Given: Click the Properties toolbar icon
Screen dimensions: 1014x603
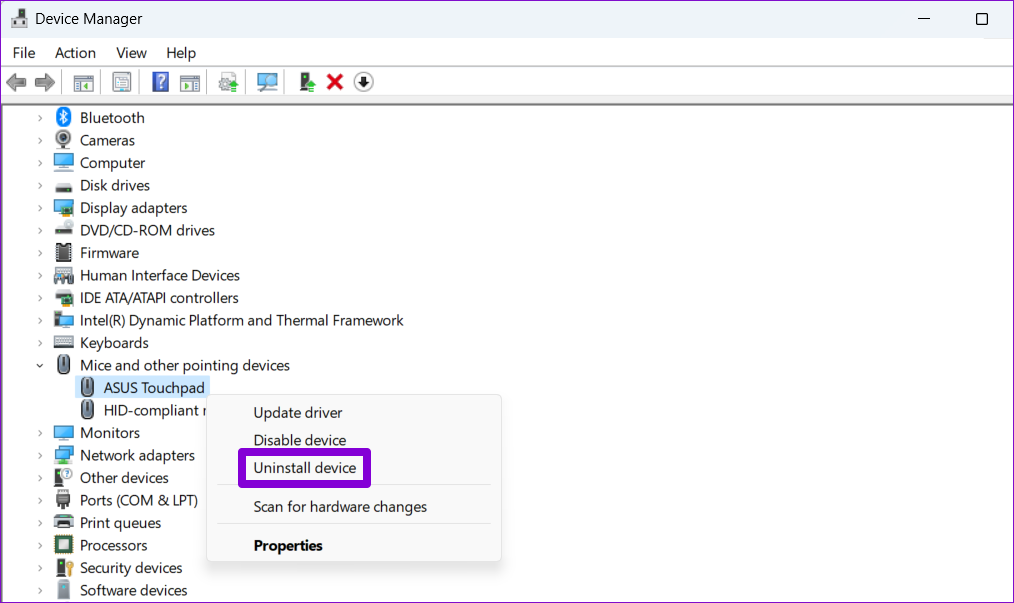Looking at the screenshot, I should coord(122,82).
